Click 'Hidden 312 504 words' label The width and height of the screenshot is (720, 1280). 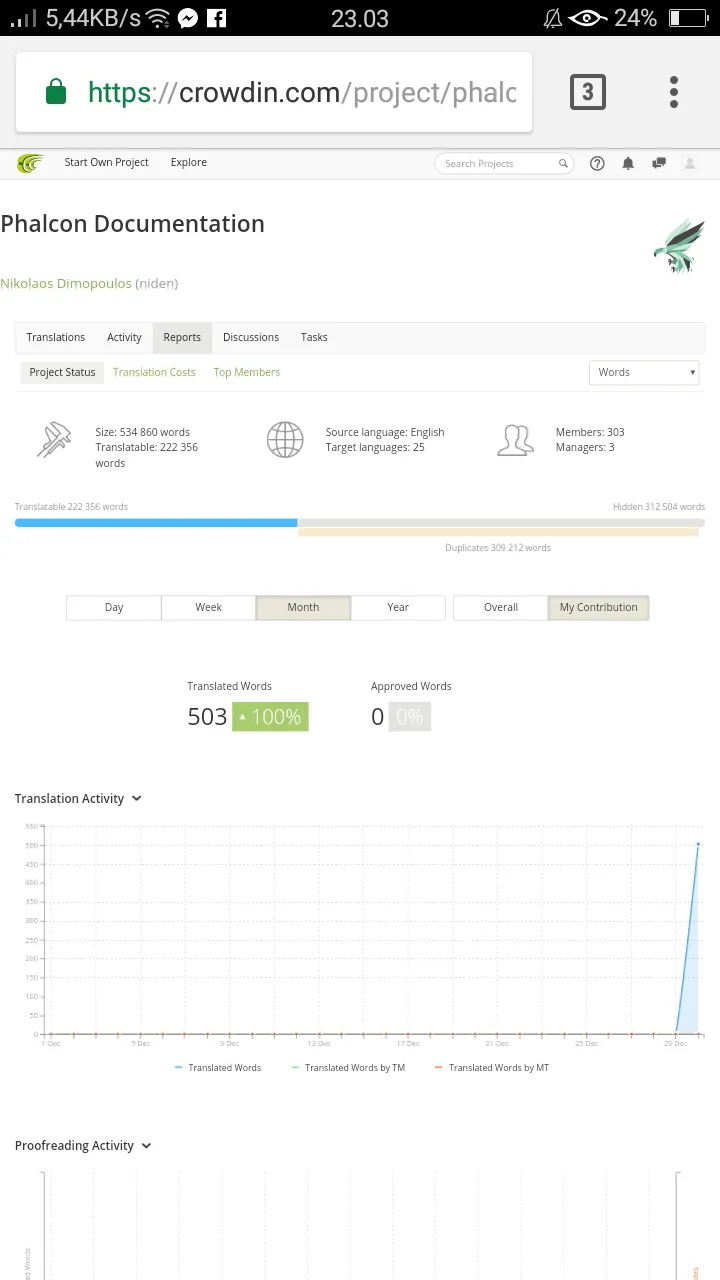click(659, 507)
